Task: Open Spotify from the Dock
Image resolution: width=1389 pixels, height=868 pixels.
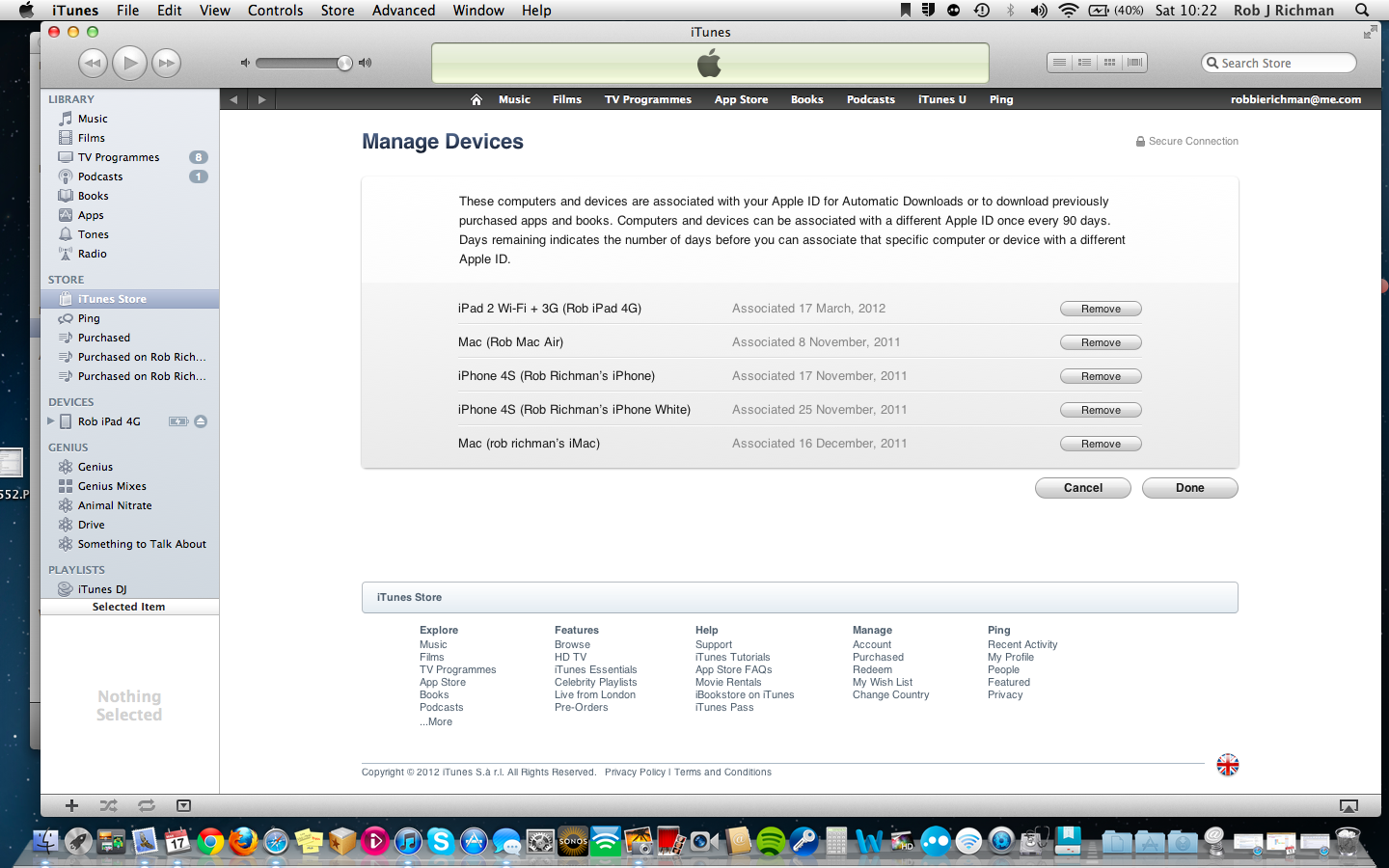Action: [x=771, y=841]
